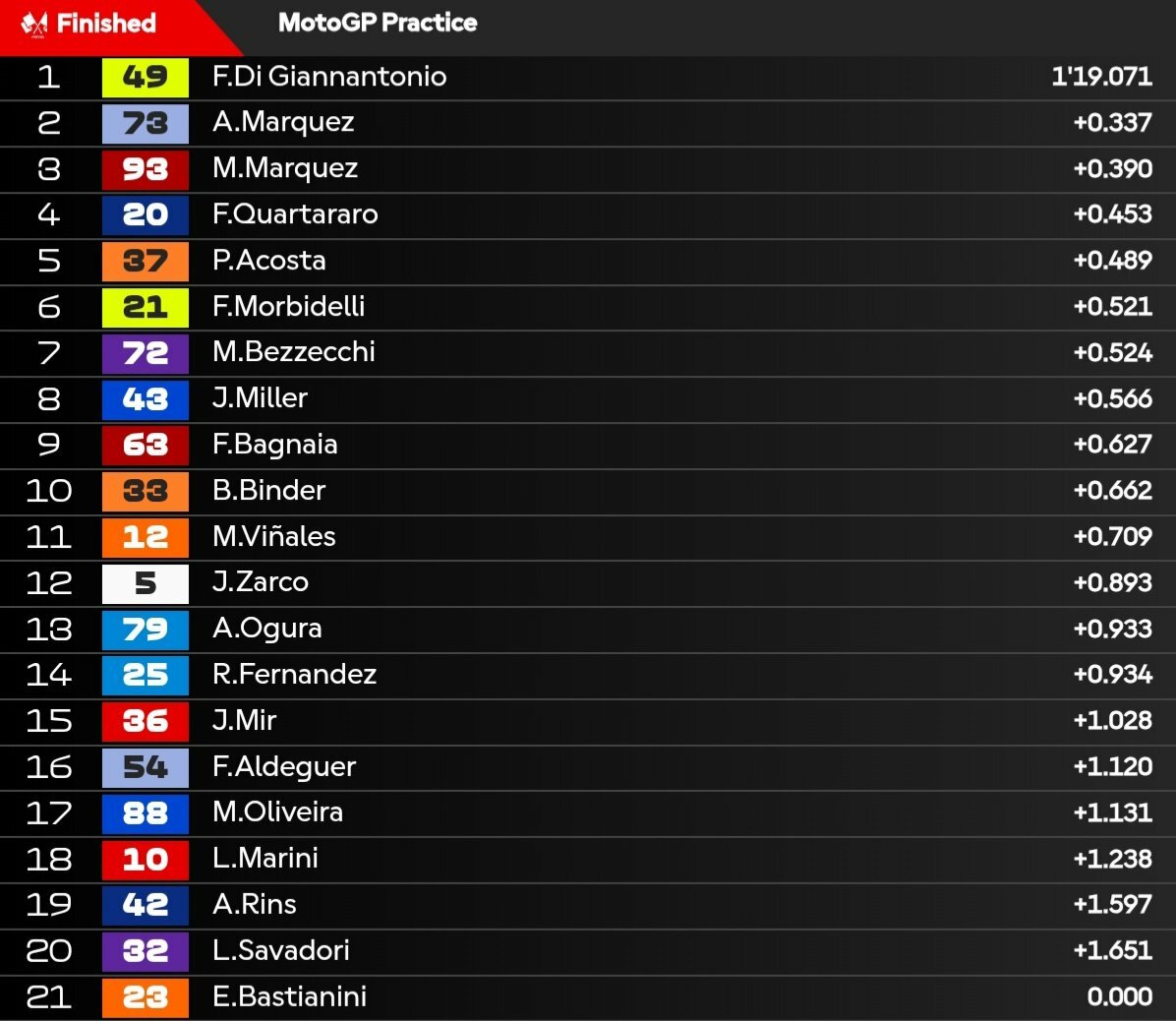Click the light blue number 73 badge

coord(146,123)
